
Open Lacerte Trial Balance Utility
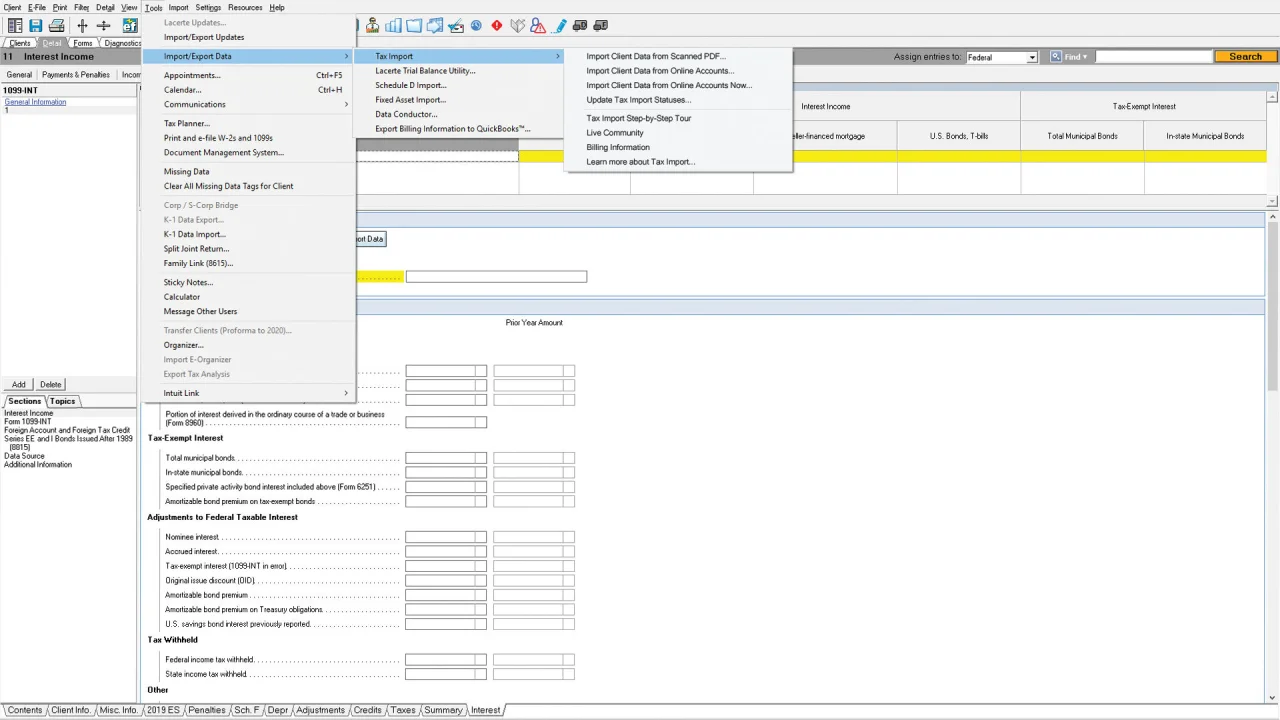pos(425,71)
